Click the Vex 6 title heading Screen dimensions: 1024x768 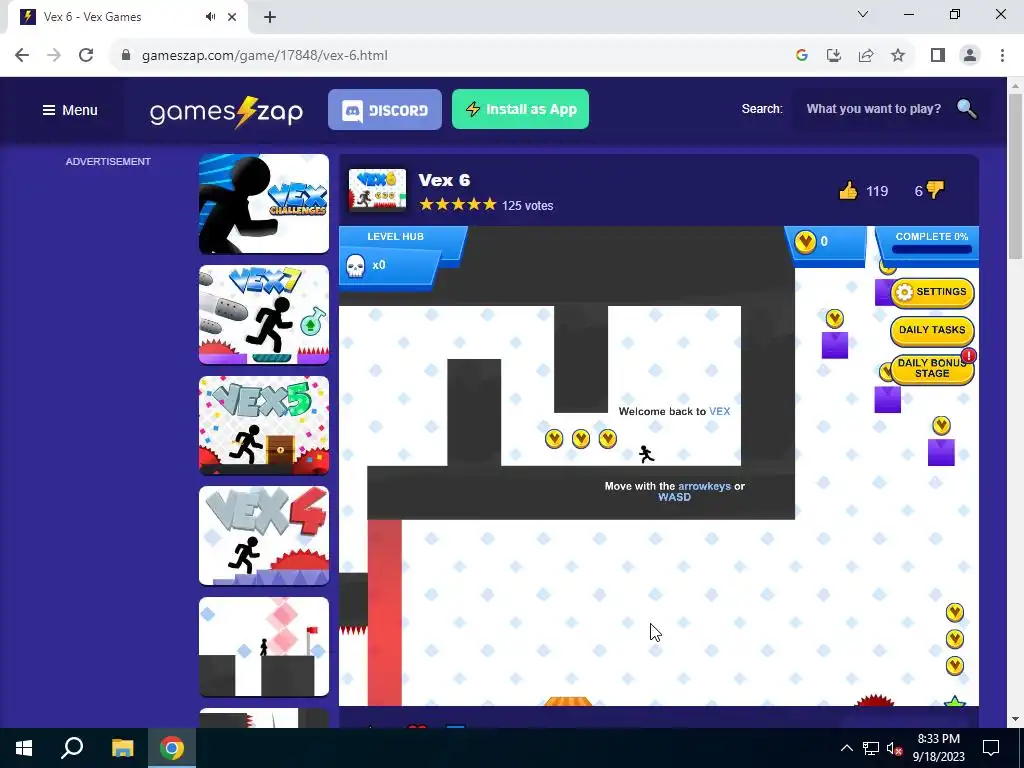(x=444, y=180)
